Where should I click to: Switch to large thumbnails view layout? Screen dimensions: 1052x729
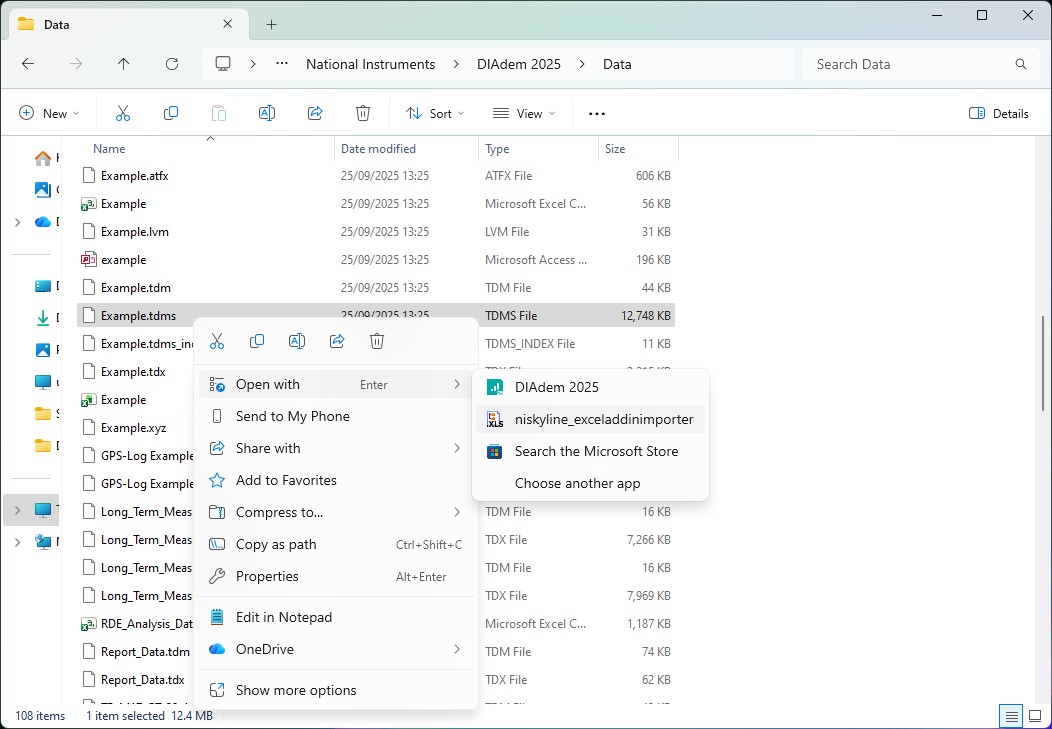1034,716
